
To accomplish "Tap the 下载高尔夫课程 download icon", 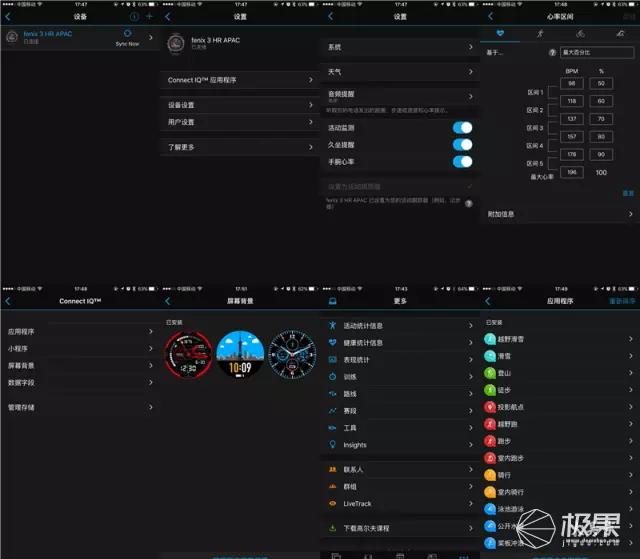I will coord(333,528).
